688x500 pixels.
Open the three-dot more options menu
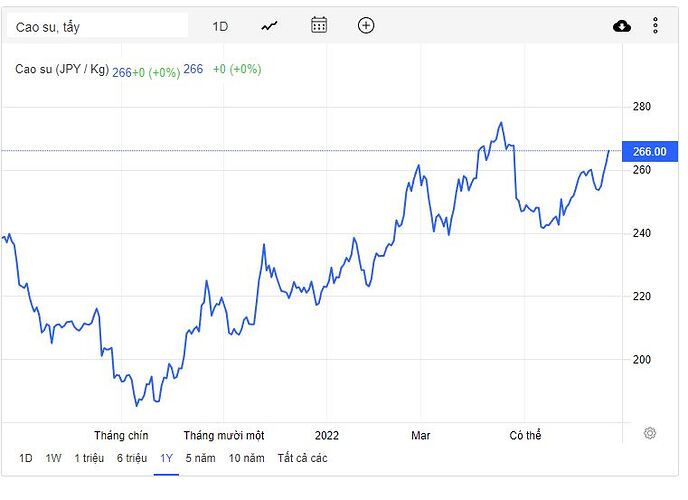[655, 26]
